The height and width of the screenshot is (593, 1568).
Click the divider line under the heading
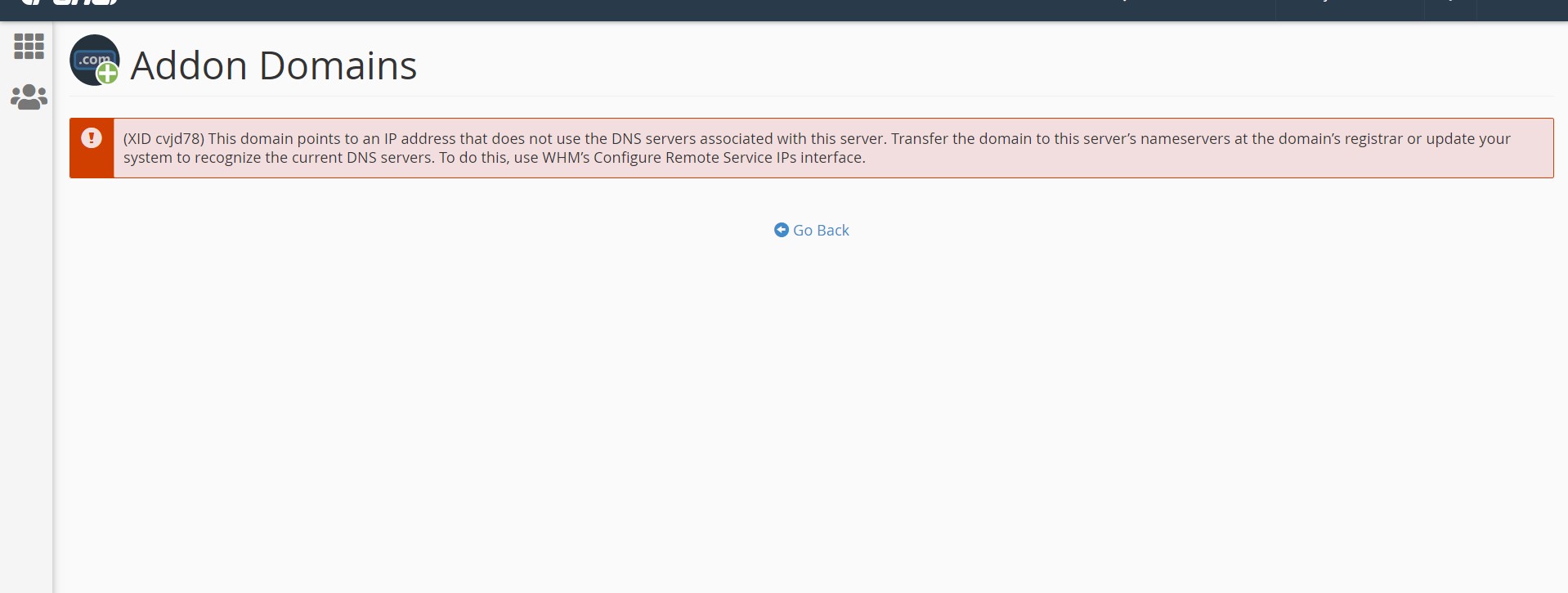pyautogui.click(x=811, y=96)
